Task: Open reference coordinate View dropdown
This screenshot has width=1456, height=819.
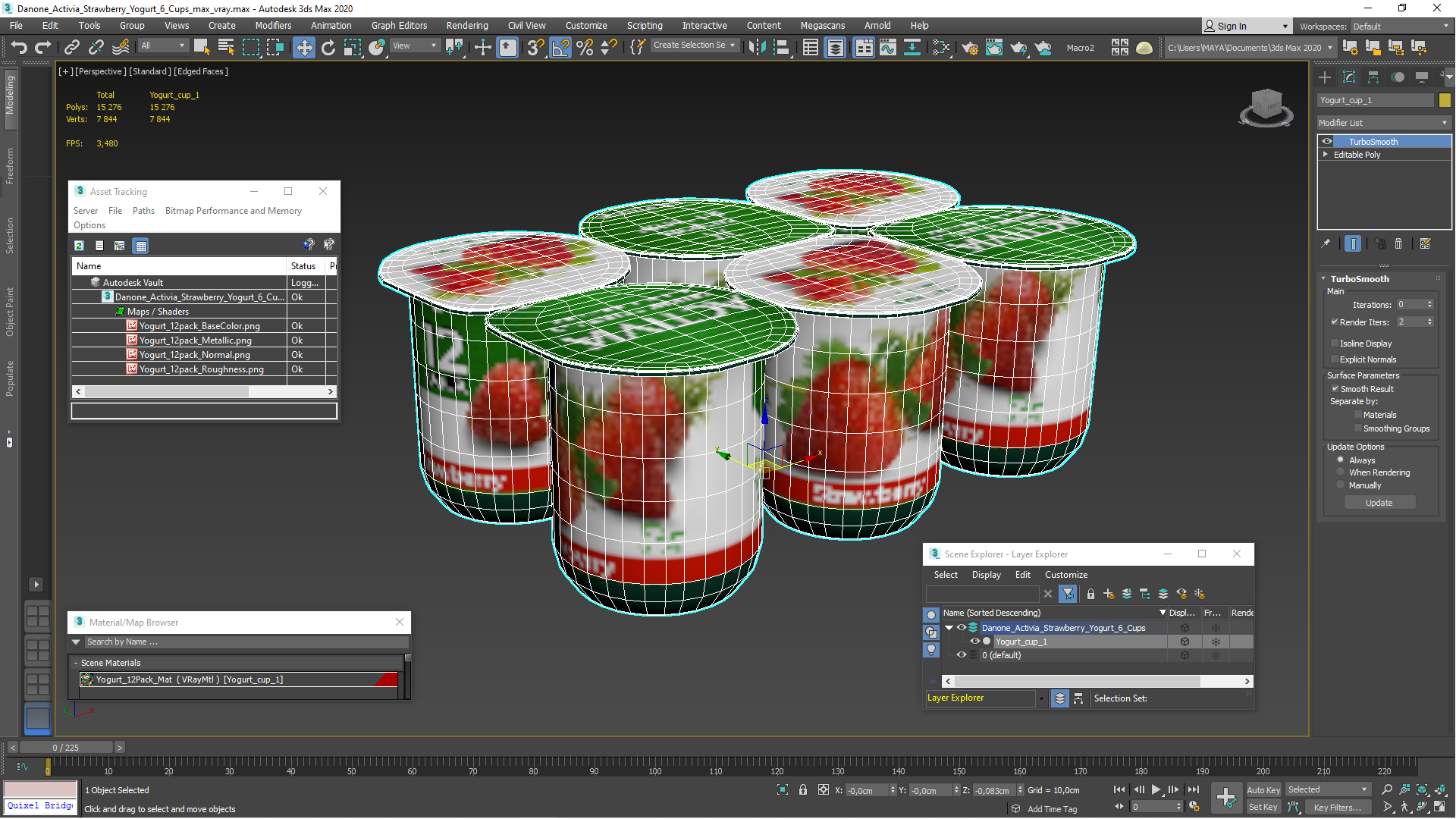Action: [x=415, y=45]
